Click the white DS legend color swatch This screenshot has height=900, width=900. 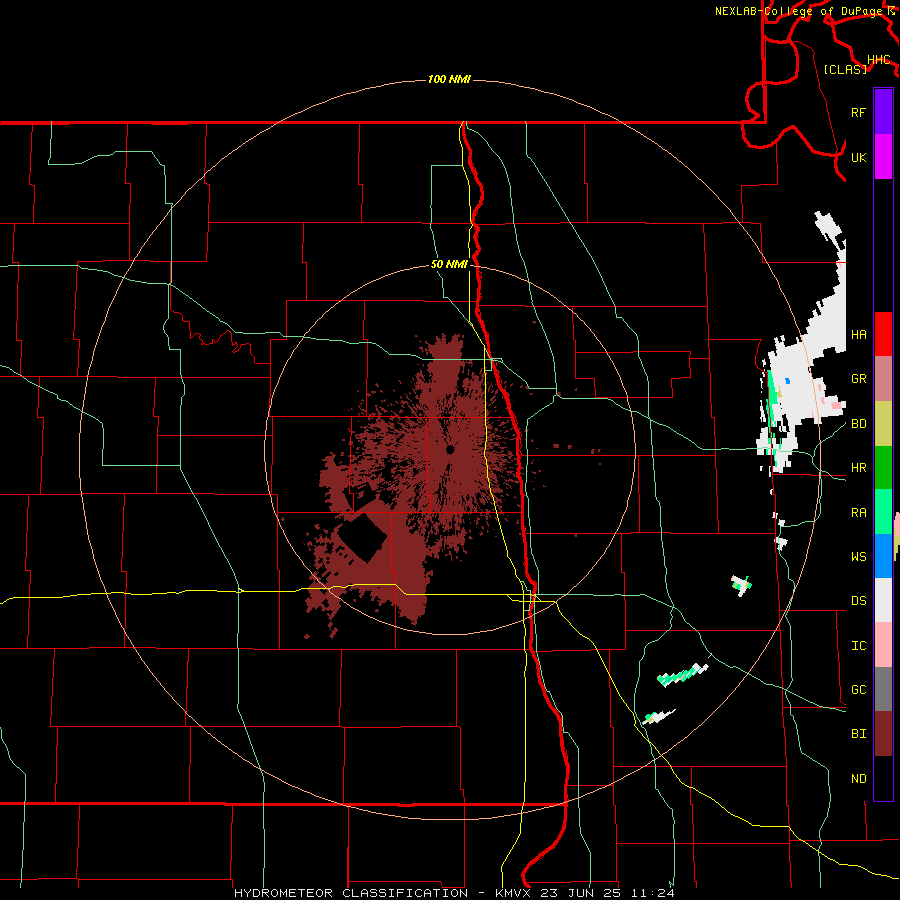click(883, 600)
